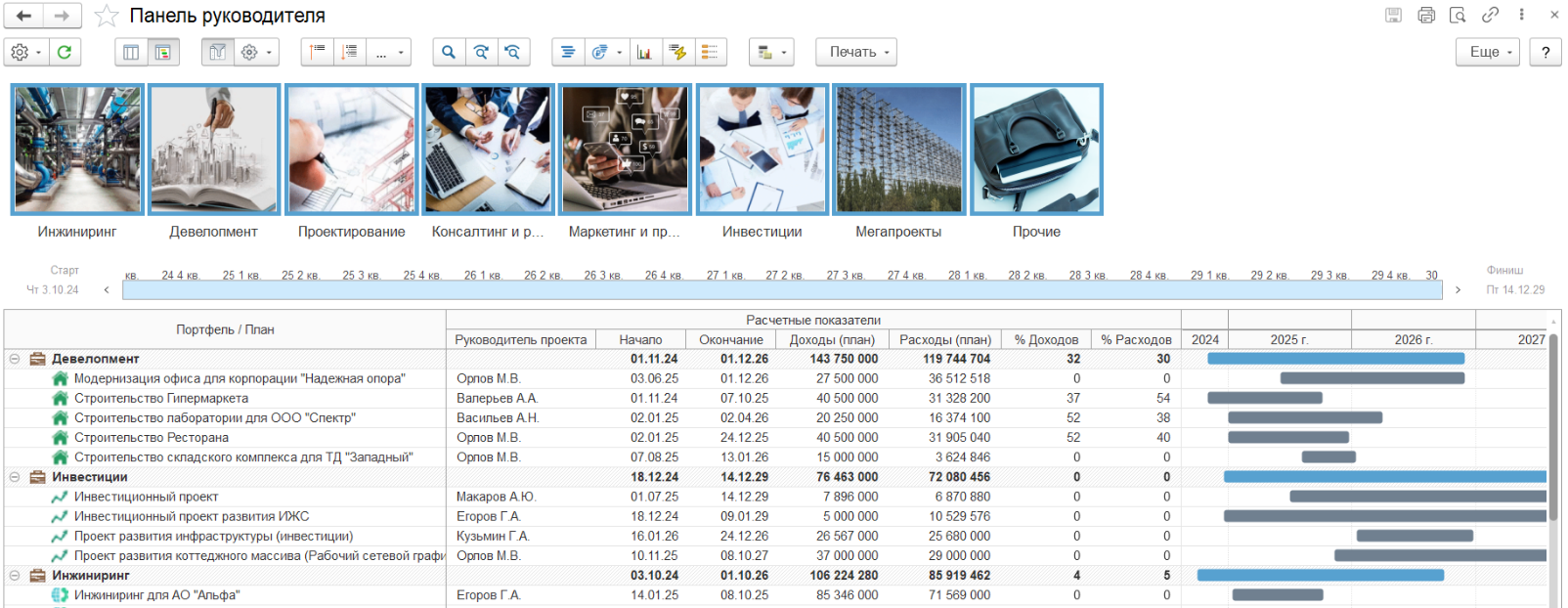Collapse the Инвестиции portfolio group
The height and width of the screenshot is (608, 1568).
click(15, 477)
